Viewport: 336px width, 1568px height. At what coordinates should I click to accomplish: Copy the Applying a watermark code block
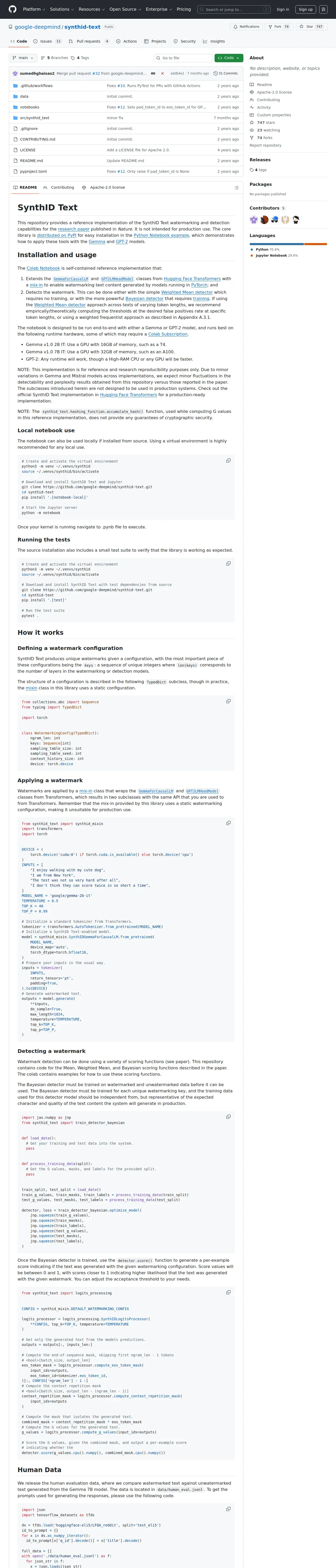(229, 823)
